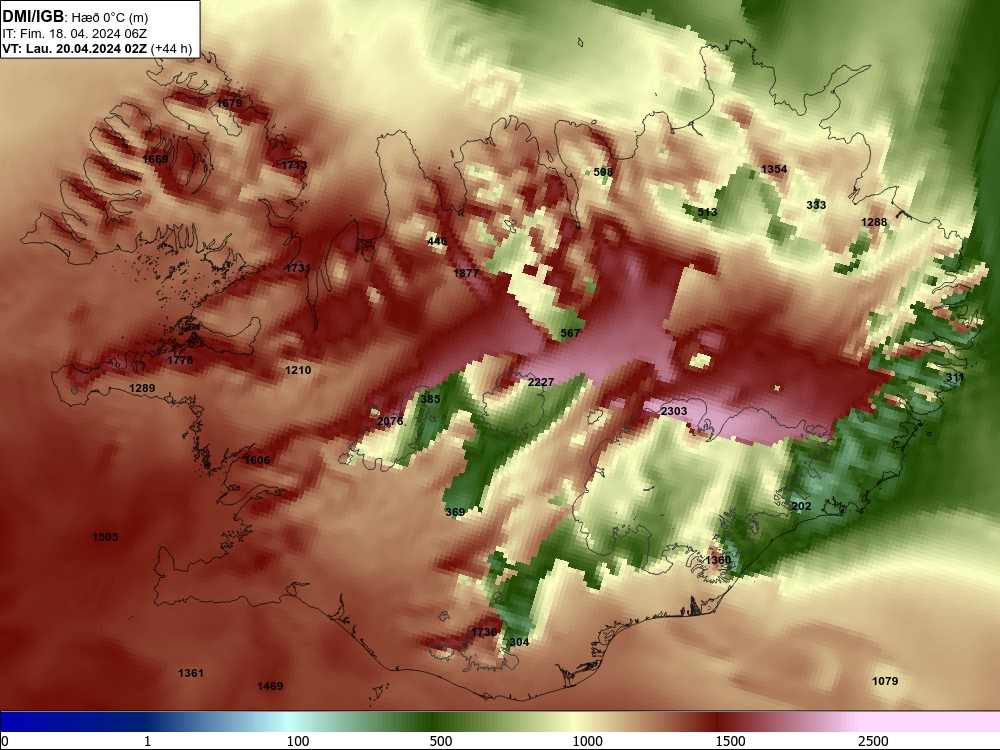
Task: Click the value 2303 on the map
Action: coord(674,411)
